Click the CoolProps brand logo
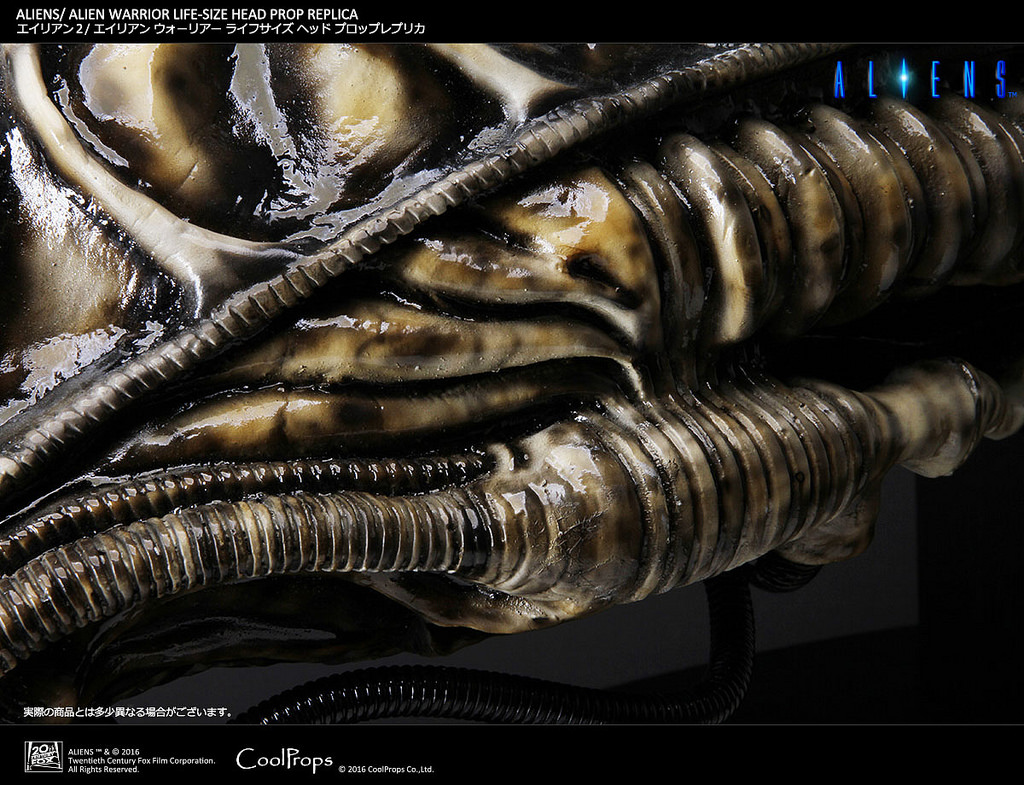Image resolution: width=1024 pixels, height=785 pixels. [285, 760]
